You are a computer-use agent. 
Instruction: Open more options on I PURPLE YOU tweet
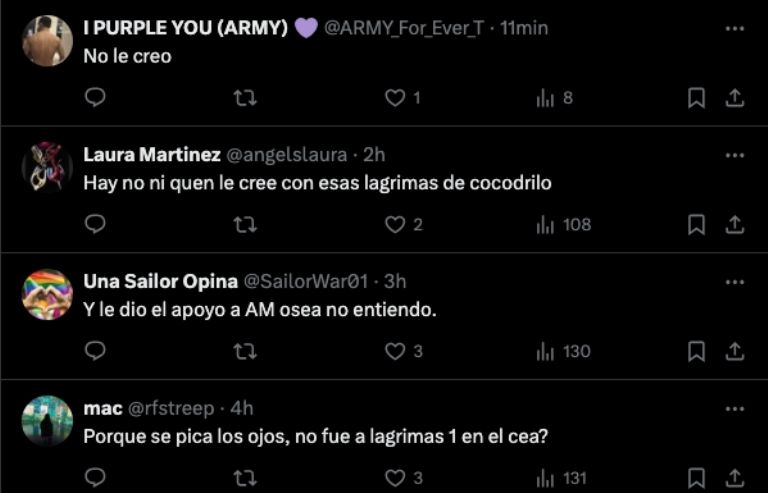pos(735,28)
